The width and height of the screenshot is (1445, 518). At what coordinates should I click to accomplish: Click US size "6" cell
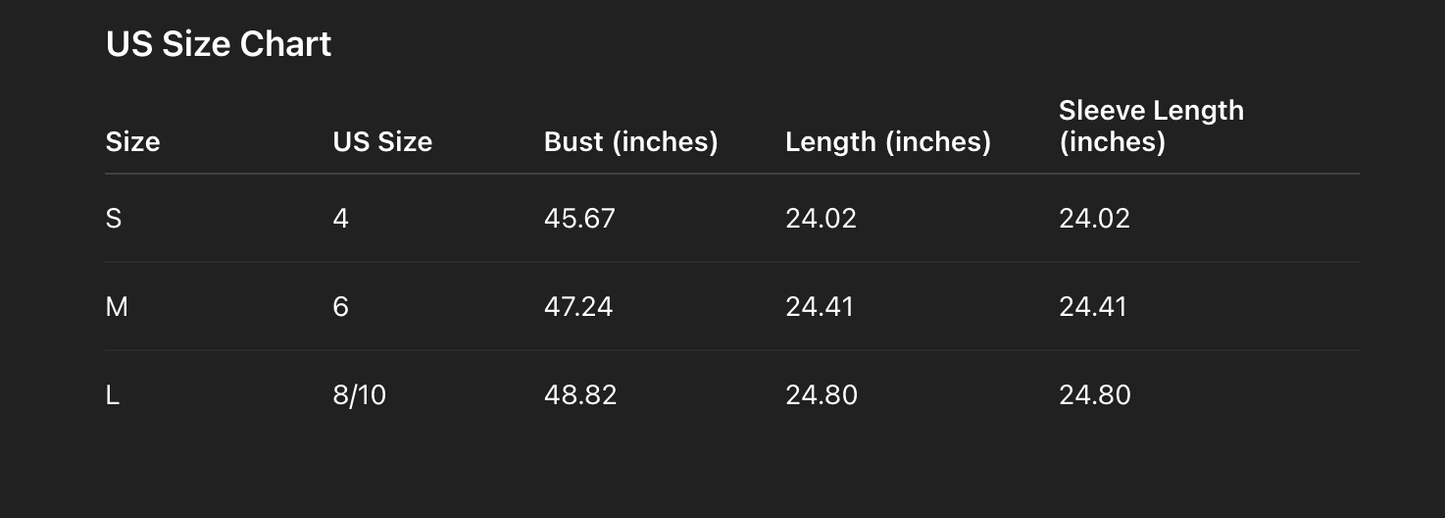click(341, 307)
